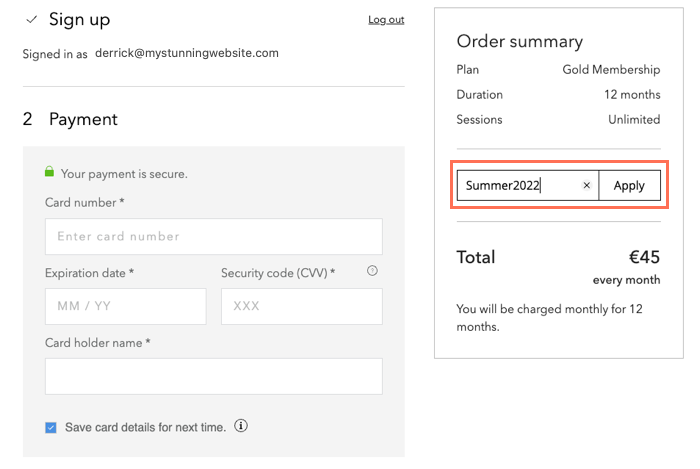Click the Order summary title
Screen dimensions: 700x469
point(519,41)
